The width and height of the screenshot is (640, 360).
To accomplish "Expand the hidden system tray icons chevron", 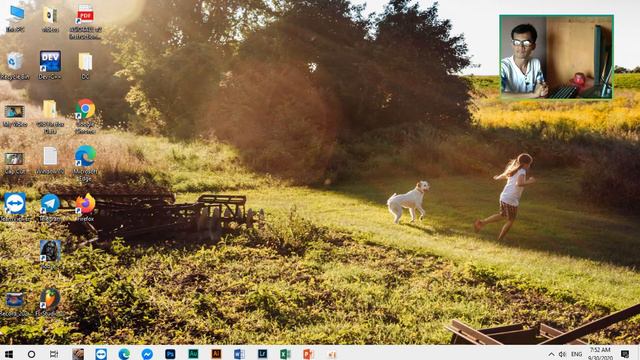I will (x=551, y=354).
